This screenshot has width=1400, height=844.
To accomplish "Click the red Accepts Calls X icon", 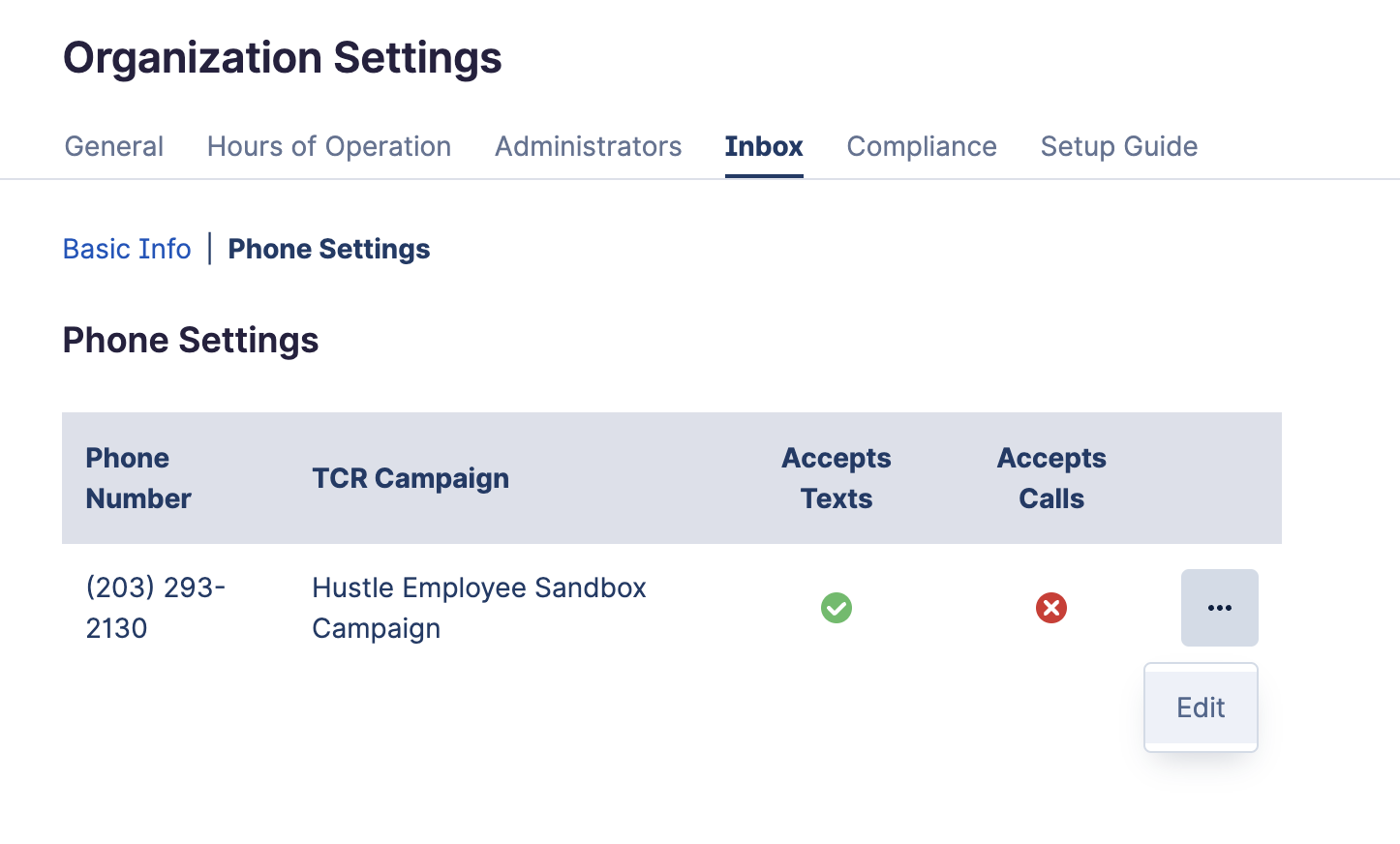I will pyautogui.click(x=1051, y=608).
